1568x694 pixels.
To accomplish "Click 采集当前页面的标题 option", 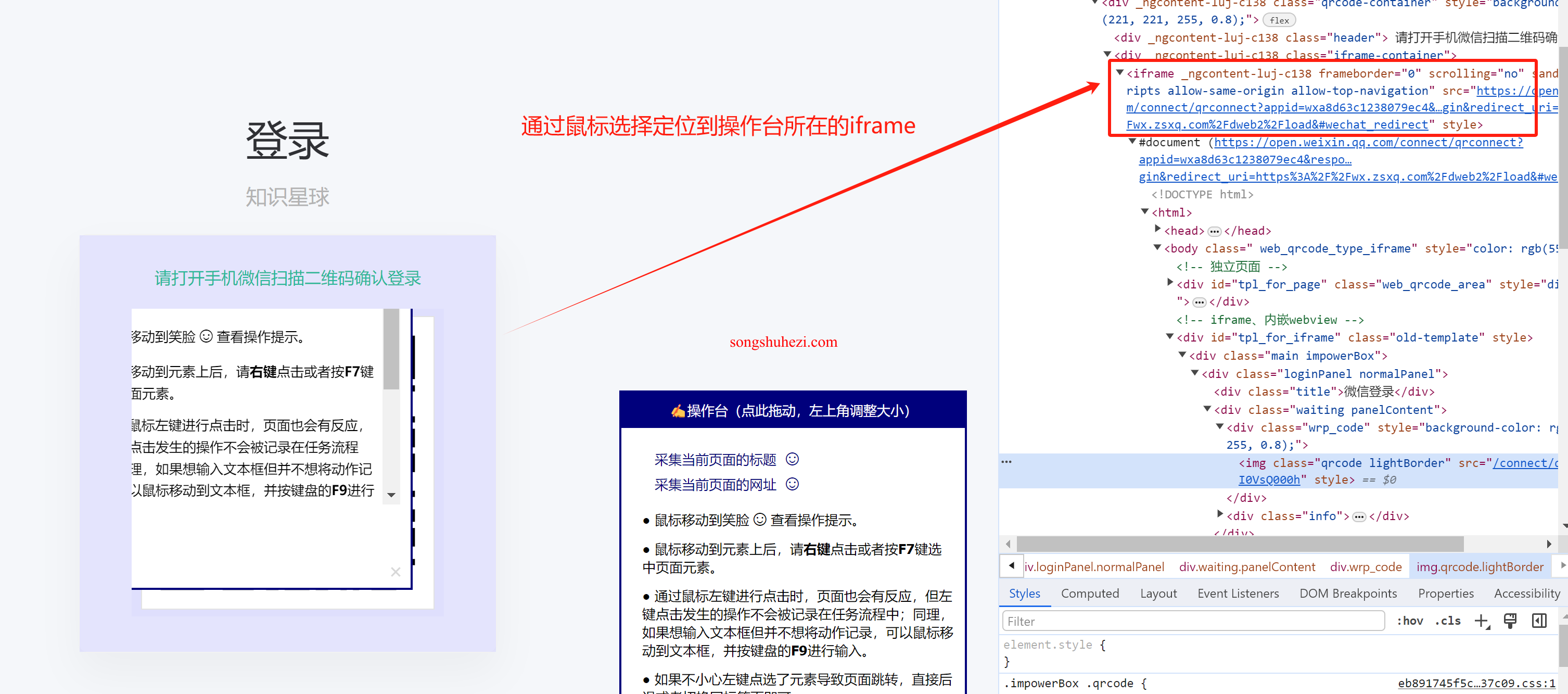I will pos(715,460).
